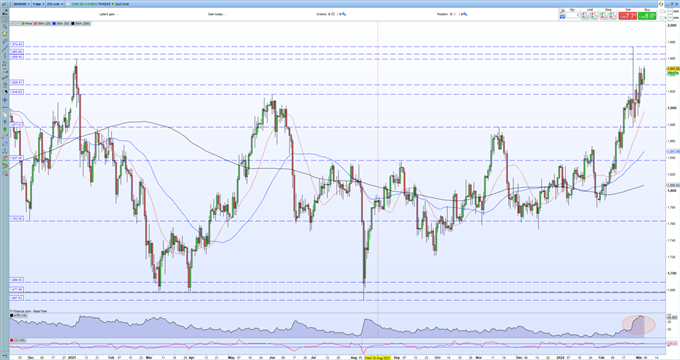
Task: Toggle the green check on indicator legend
Action: [x=17, y=23]
